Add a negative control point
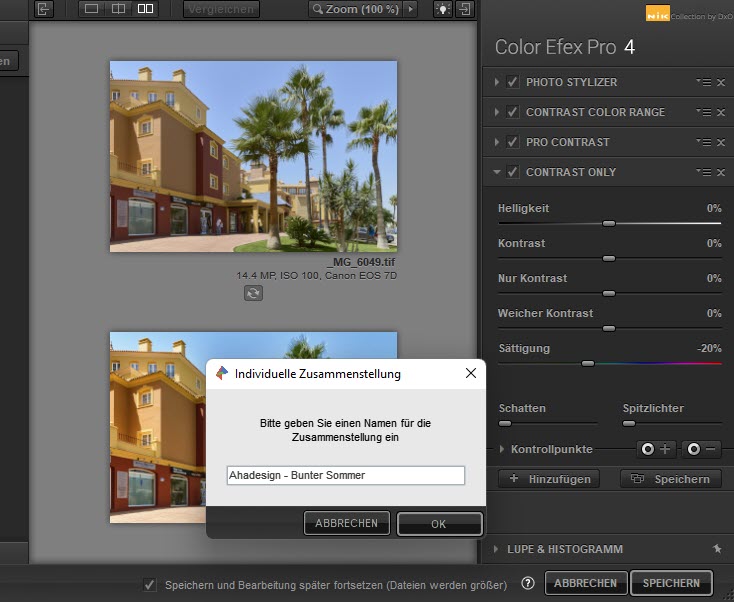 click(x=701, y=449)
